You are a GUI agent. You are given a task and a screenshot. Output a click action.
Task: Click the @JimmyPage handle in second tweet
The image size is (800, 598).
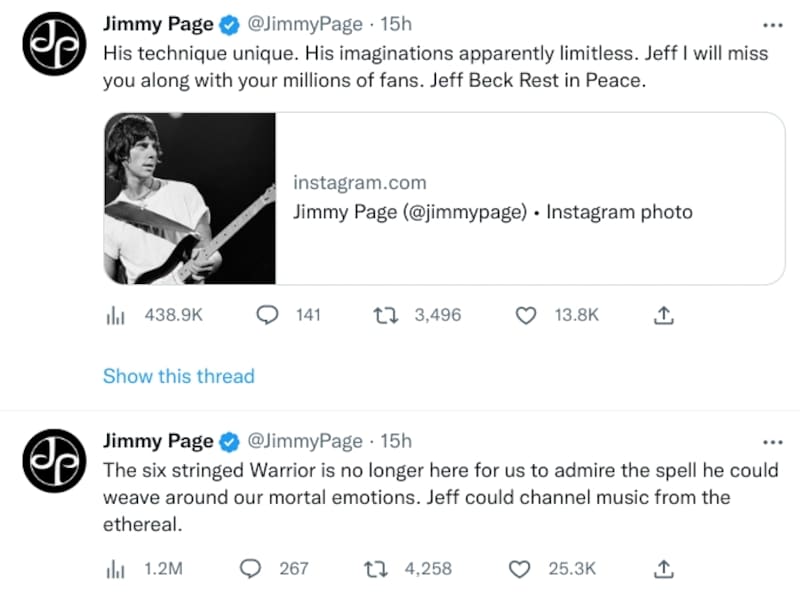point(304,441)
